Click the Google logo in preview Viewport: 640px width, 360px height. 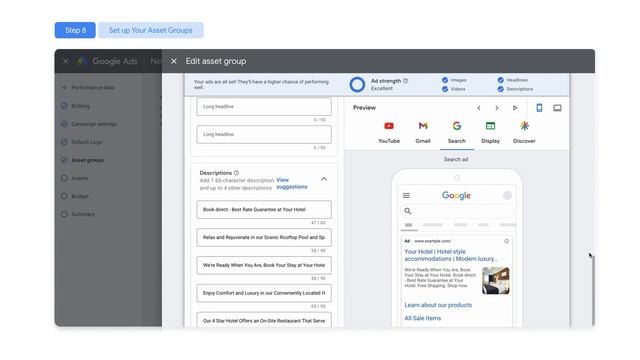[x=456, y=196]
